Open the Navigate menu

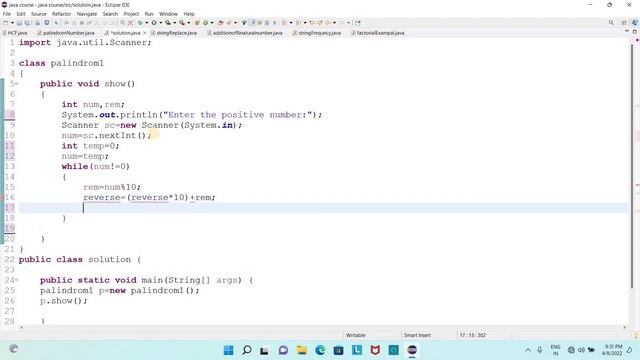(87, 14)
